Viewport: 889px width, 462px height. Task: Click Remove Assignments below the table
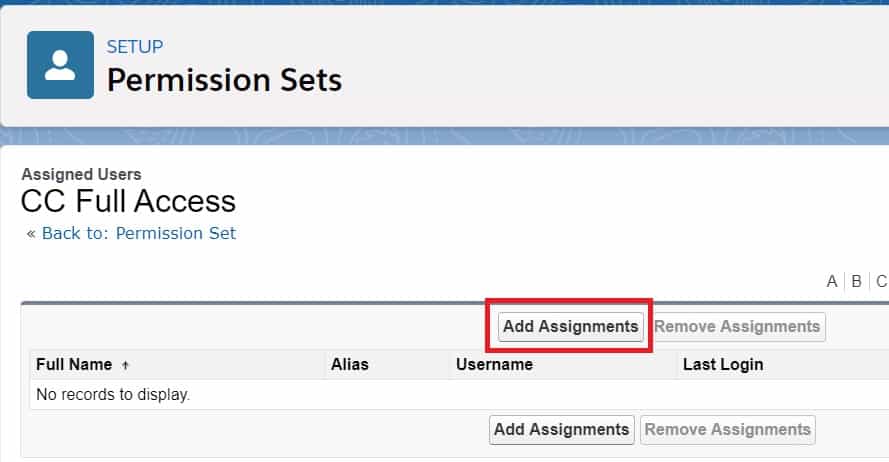tap(728, 429)
